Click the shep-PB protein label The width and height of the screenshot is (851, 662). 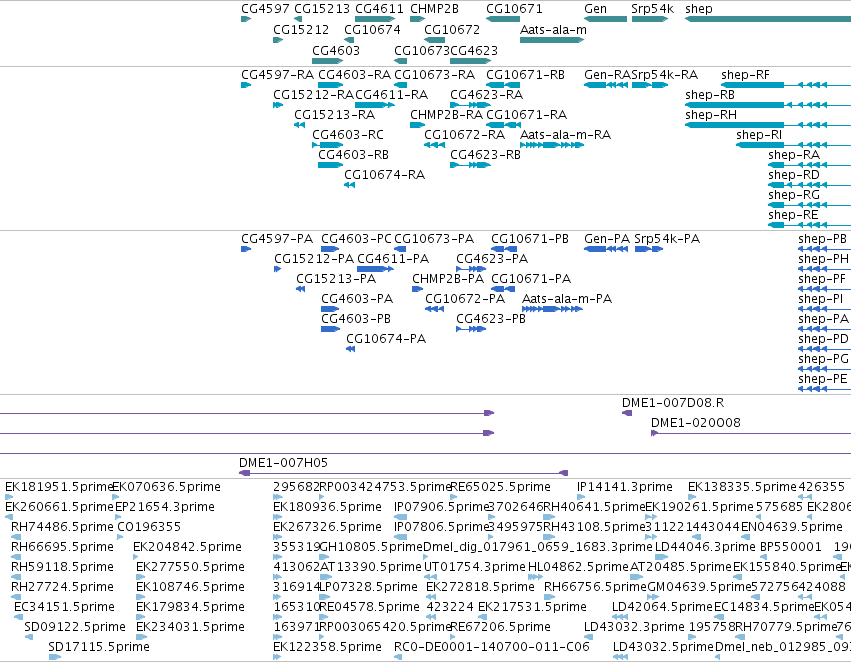click(822, 239)
